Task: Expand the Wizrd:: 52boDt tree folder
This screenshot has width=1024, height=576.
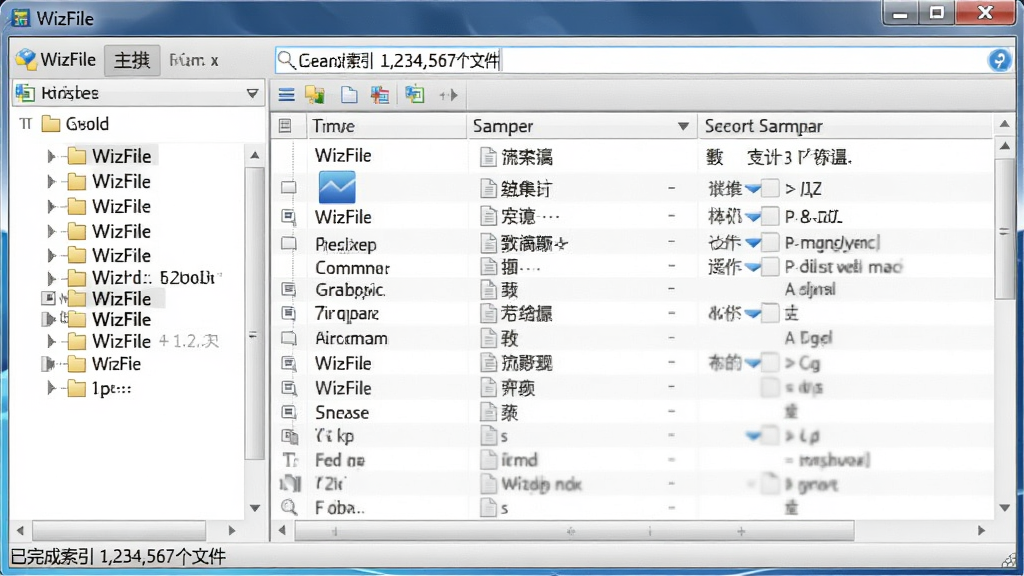Action: pos(51,278)
